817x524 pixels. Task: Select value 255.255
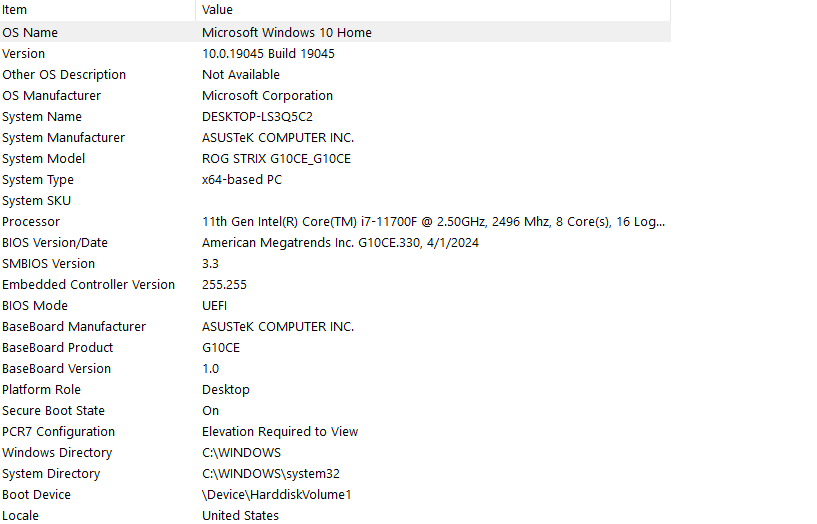click(x=224, y=284)
